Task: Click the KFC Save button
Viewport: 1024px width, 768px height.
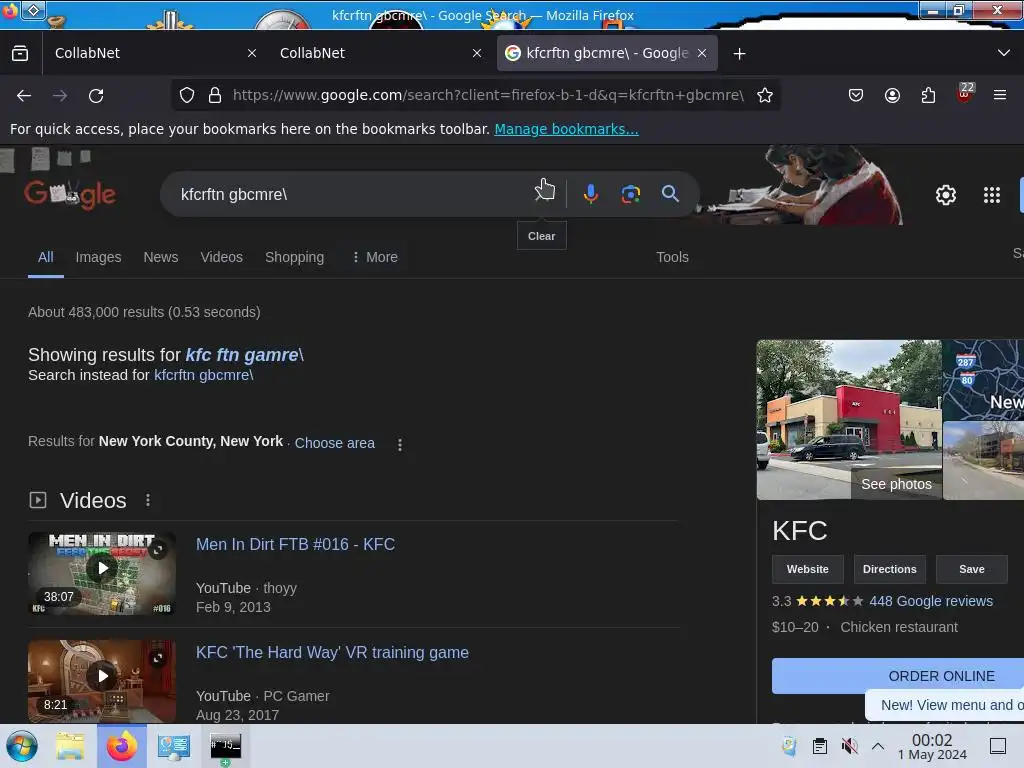Action: click(x=972, y=569)
